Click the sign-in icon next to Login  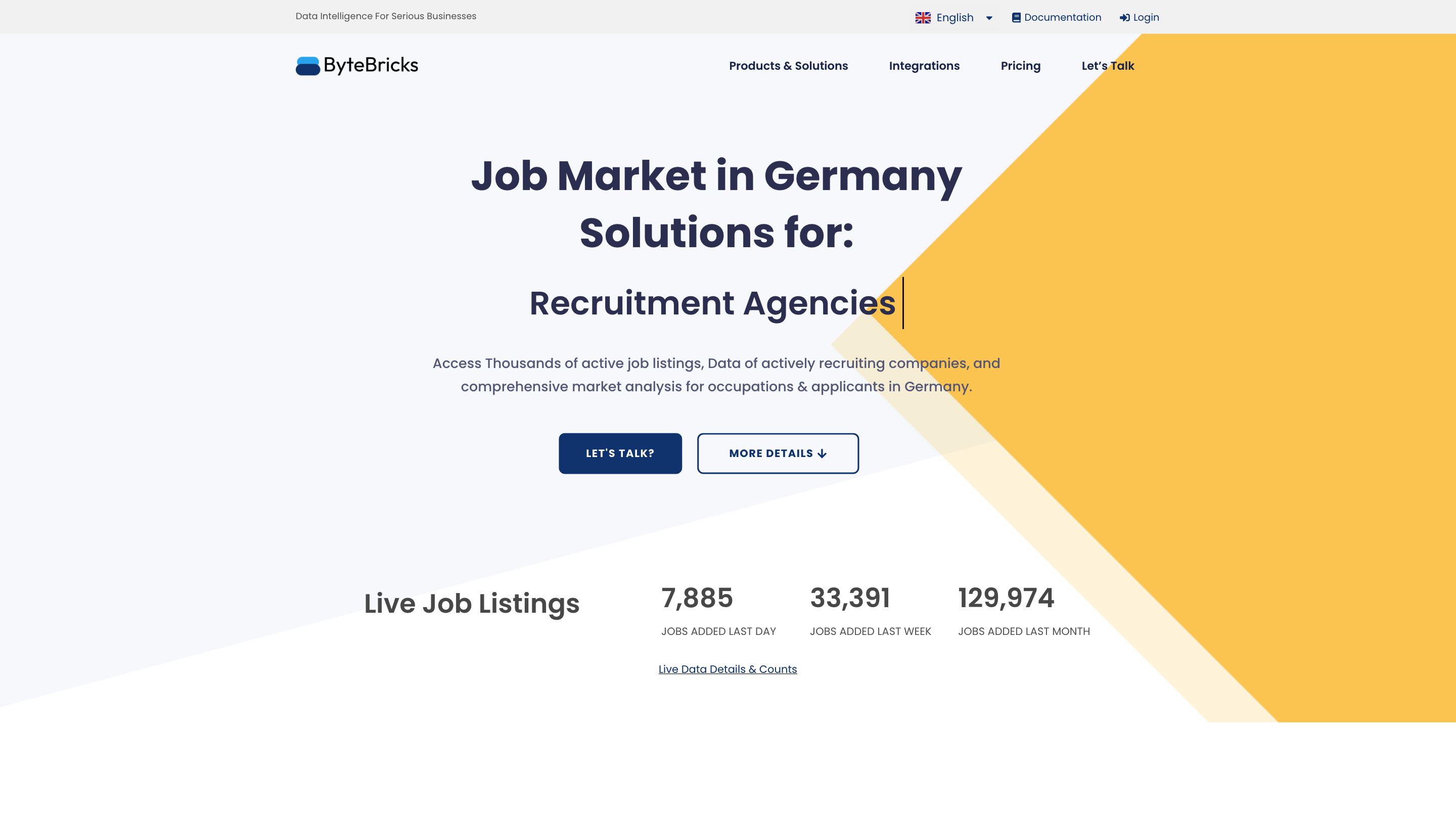[x=1124, y=17]
